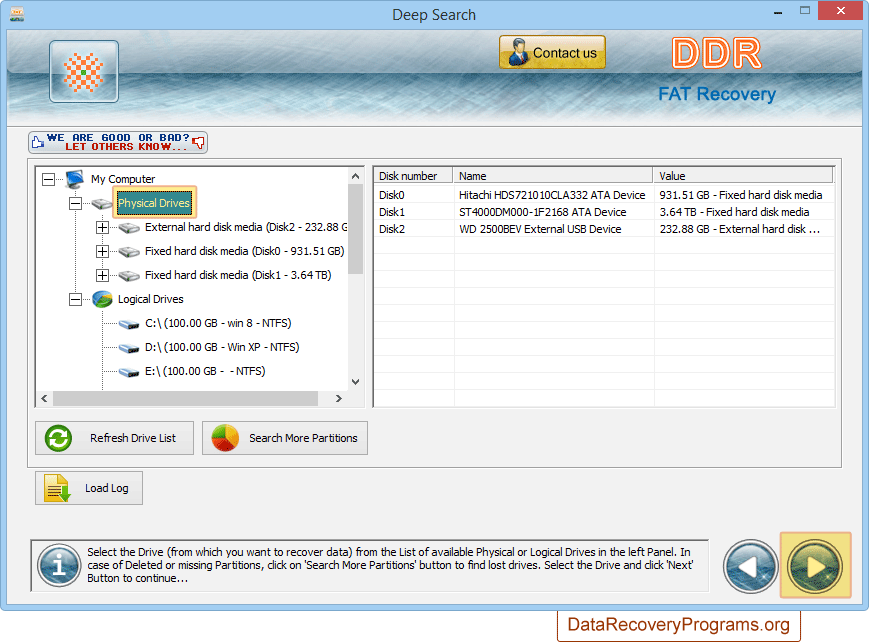Image resolution: width=869 pixels, height=642 pixels.
Task: Click '232.88 GB - External hard disk' value
Action: pyautogui.click(x=739, y=230)
